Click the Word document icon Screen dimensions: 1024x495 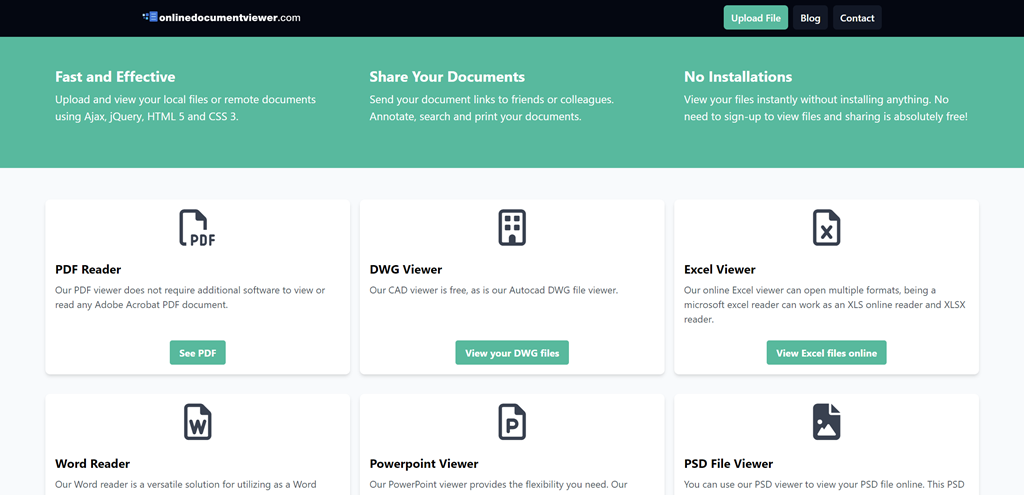(x=197, y=422)
